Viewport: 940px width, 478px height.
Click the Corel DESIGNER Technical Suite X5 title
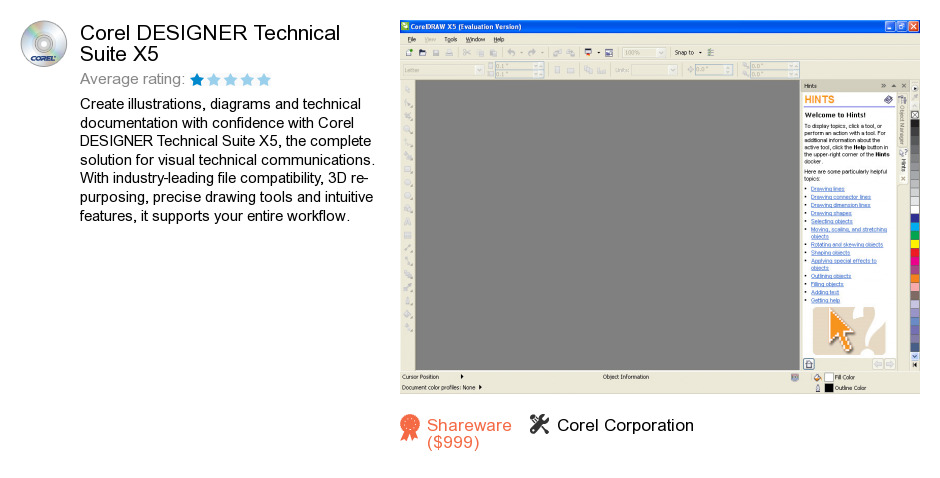[210, 43]
